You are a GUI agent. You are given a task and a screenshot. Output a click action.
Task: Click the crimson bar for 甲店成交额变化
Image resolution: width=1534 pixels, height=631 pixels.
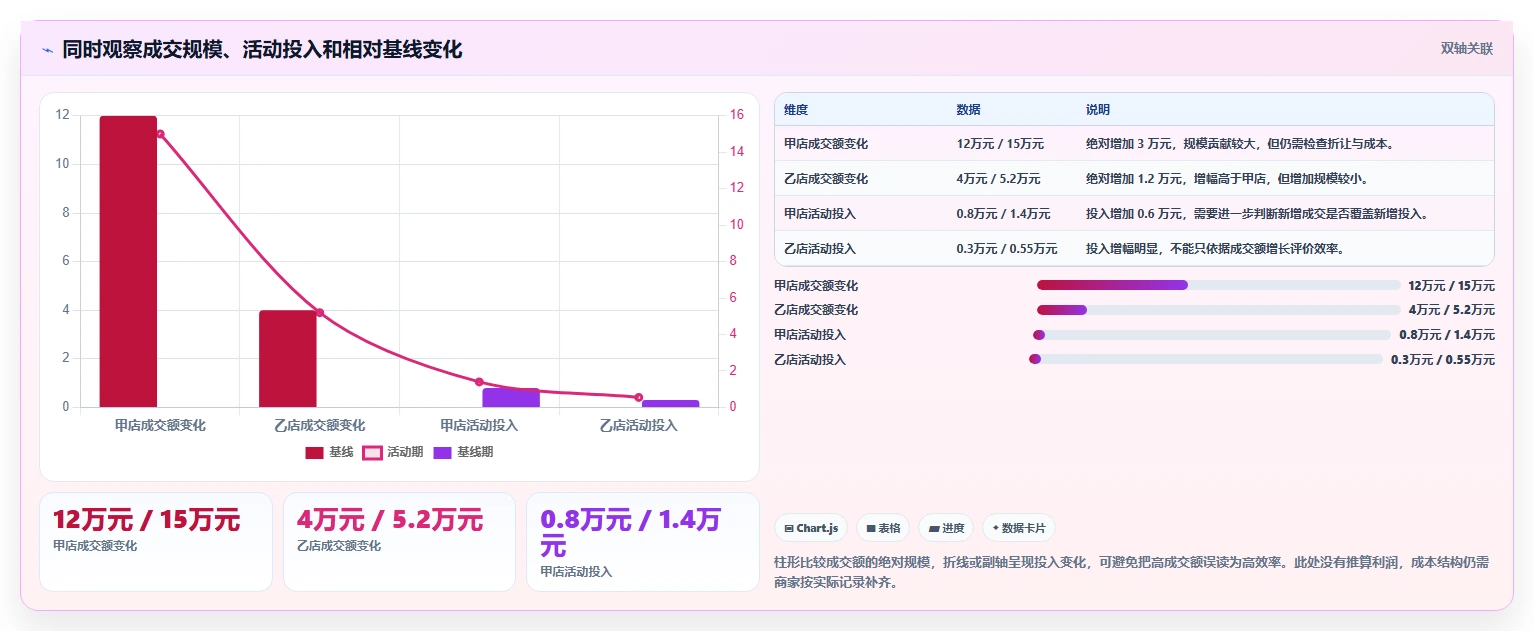(x=128, y=261)
